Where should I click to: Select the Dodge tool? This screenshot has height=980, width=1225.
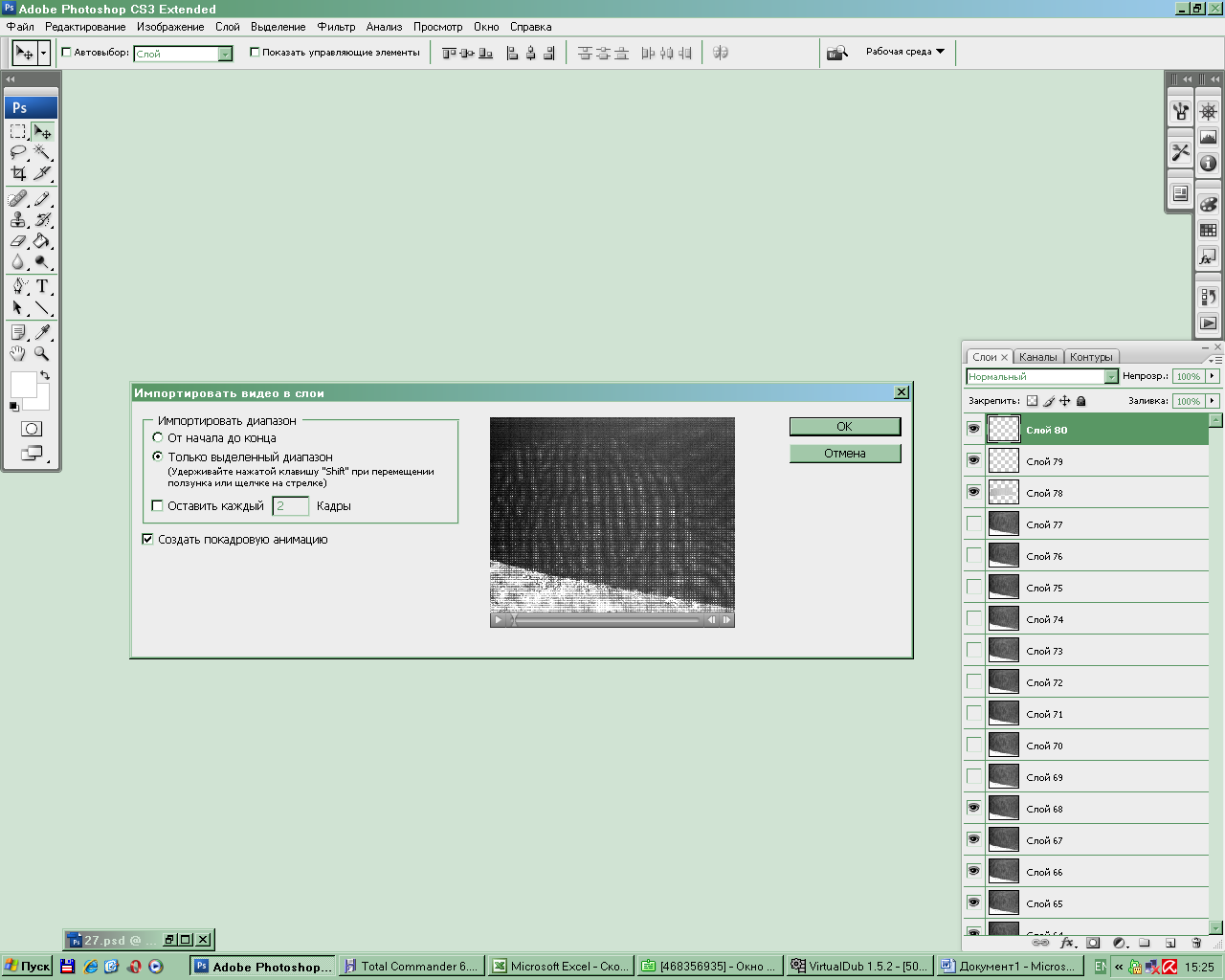42,261
